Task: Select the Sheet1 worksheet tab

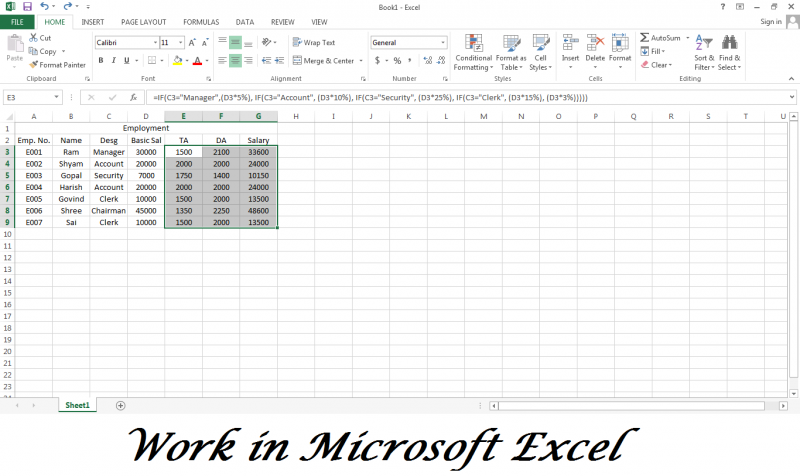Action: point(77,405)
